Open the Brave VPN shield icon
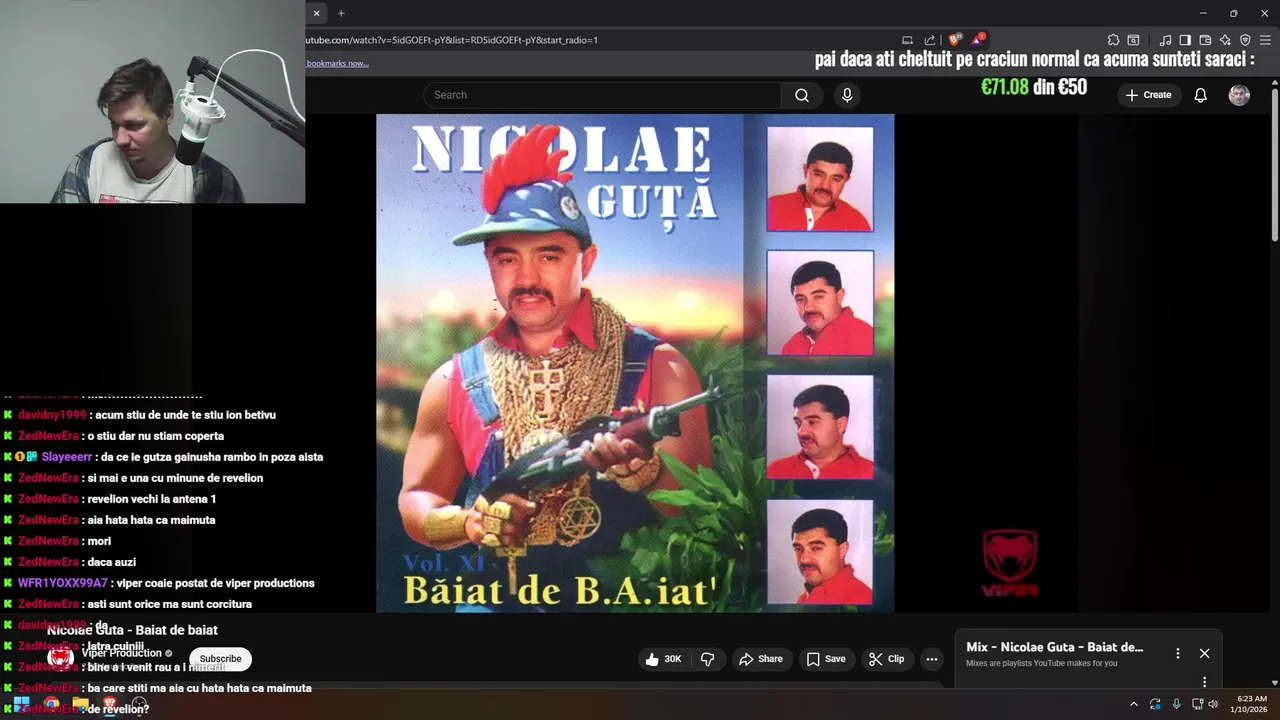 point(1245,40)
